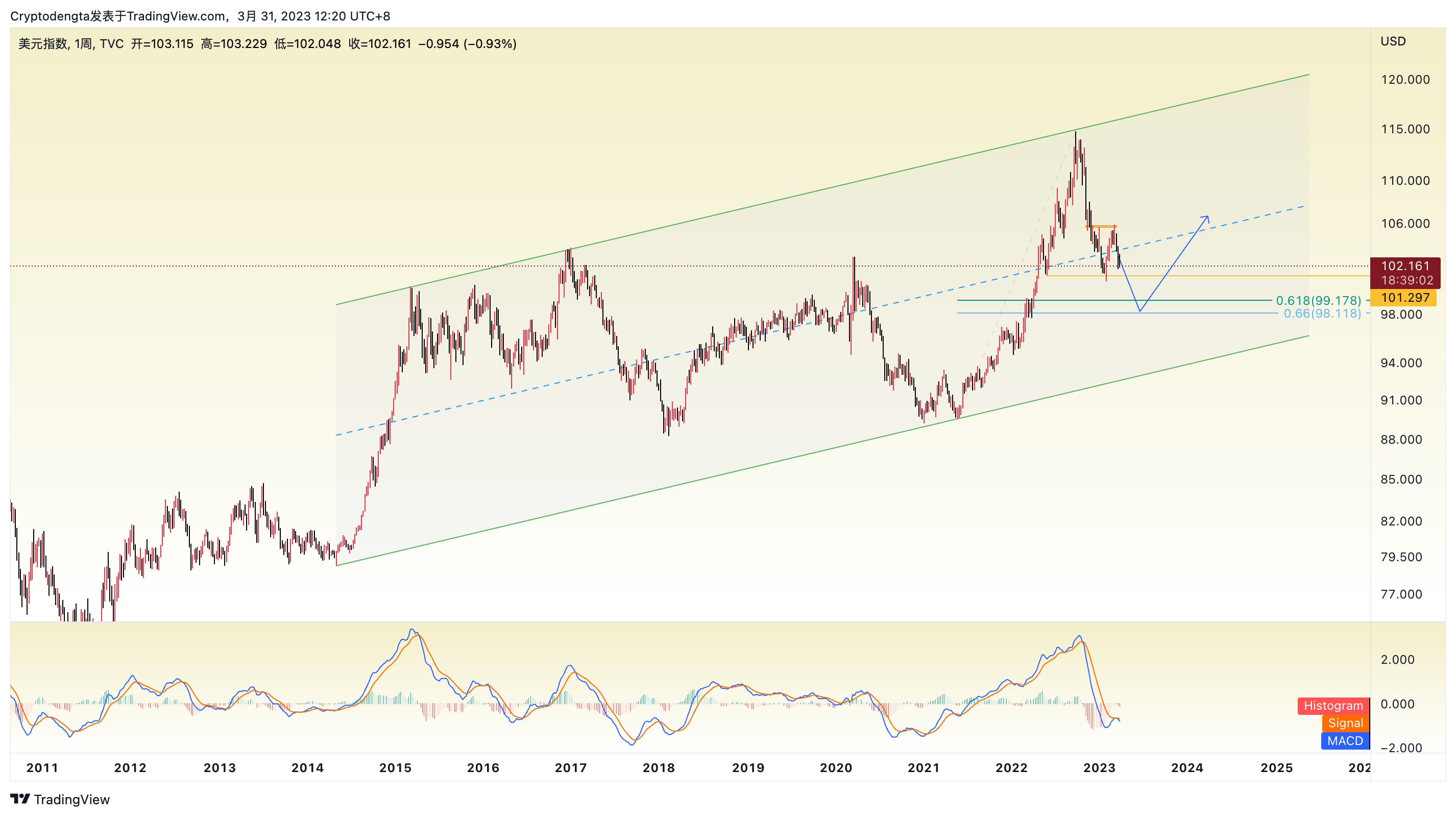Click the 0.618(99.178) Fibonacci level label
Screen dimensions: 1456x817
pos(1318,301)
